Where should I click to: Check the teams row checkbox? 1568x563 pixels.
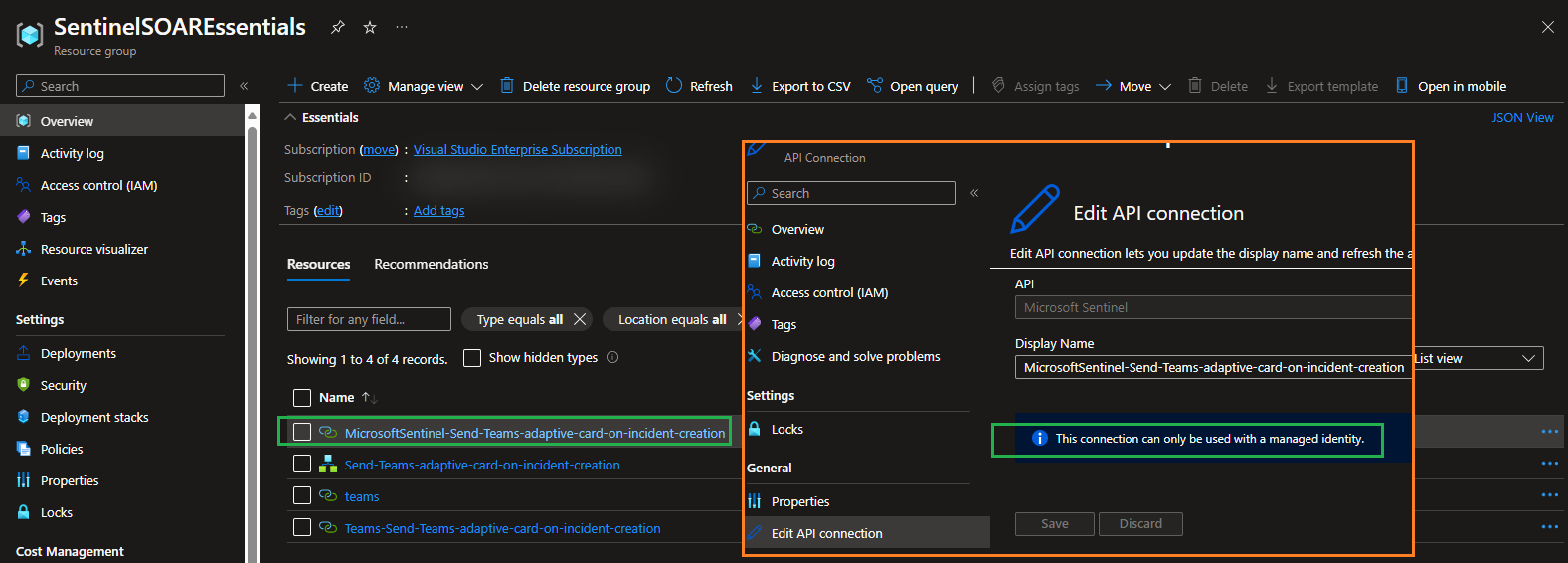[x=302, y=495]
